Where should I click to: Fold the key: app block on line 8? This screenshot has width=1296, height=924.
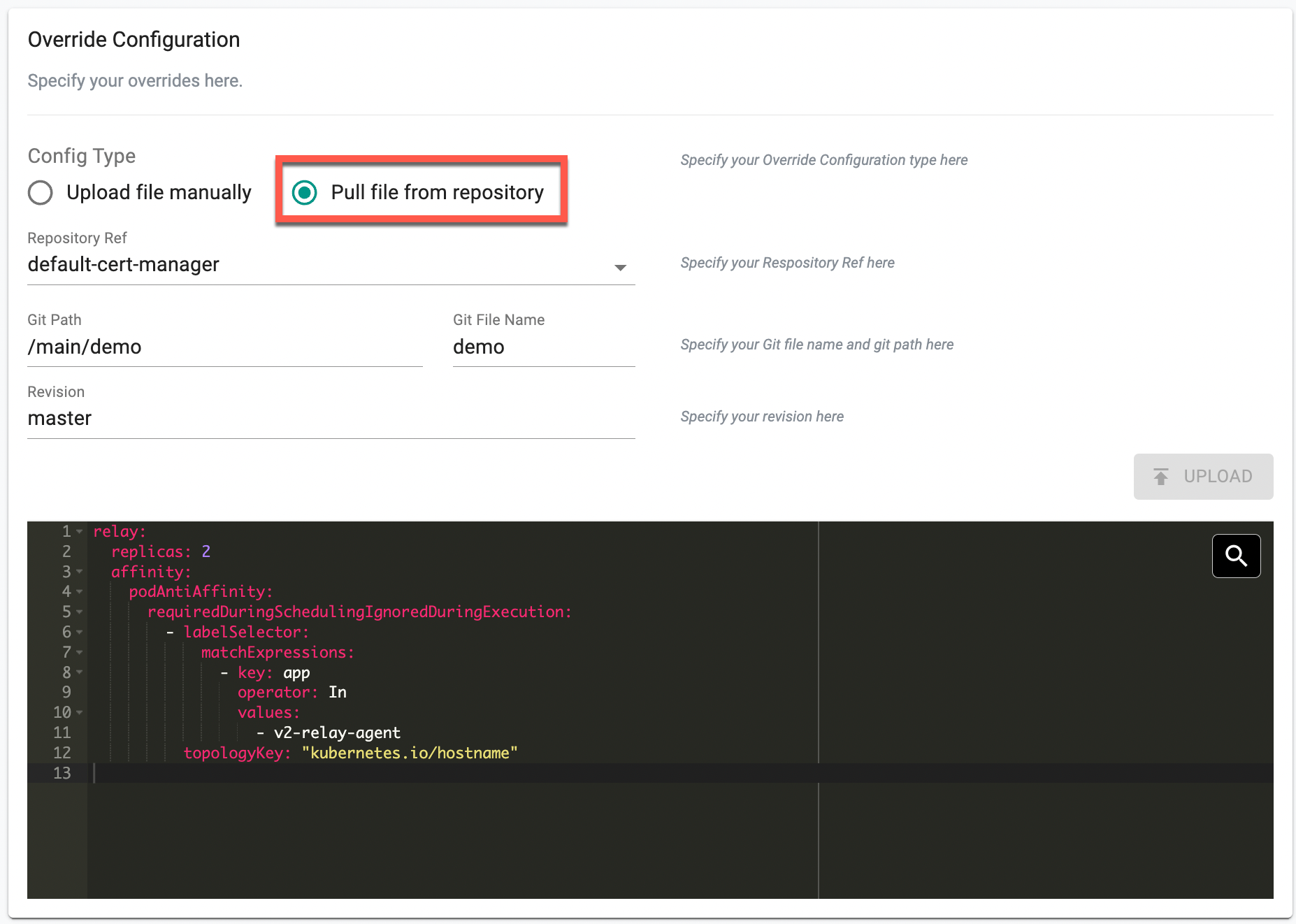(80, 672)
